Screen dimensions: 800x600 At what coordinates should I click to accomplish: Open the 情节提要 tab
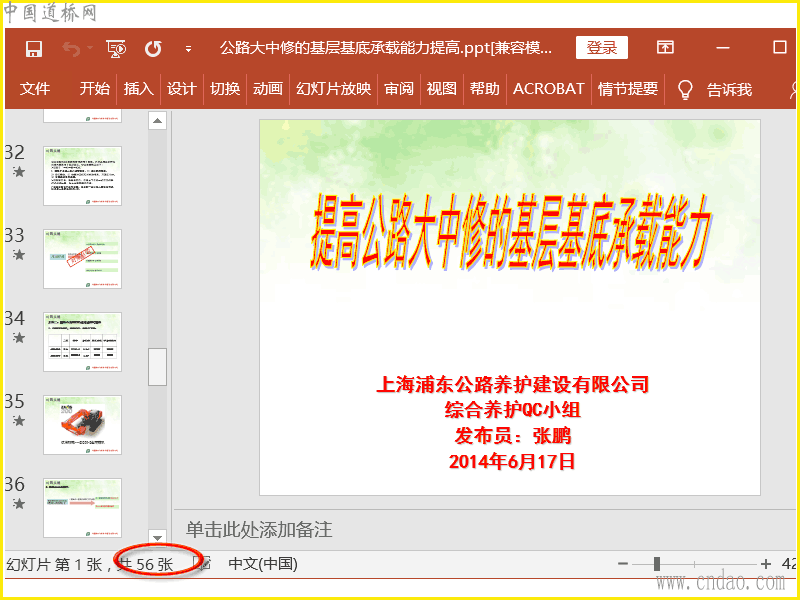628,89
